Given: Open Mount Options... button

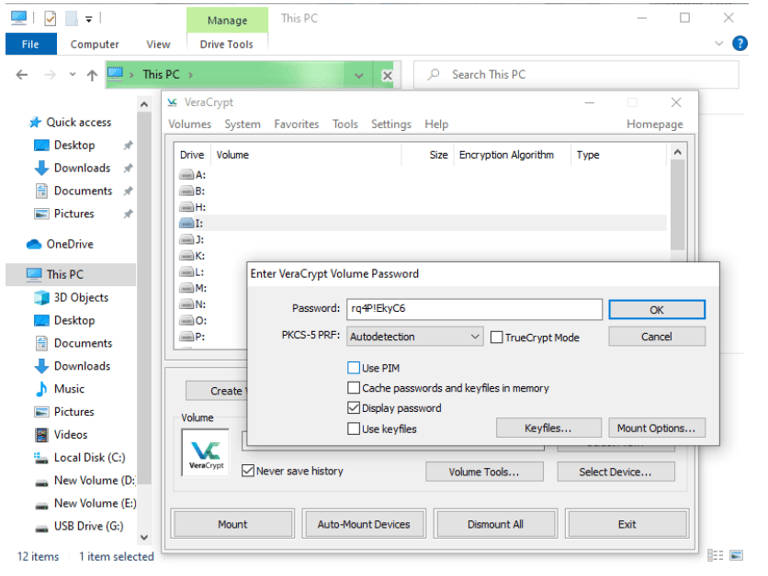Looking at the screenshot, I should (657, 428).
